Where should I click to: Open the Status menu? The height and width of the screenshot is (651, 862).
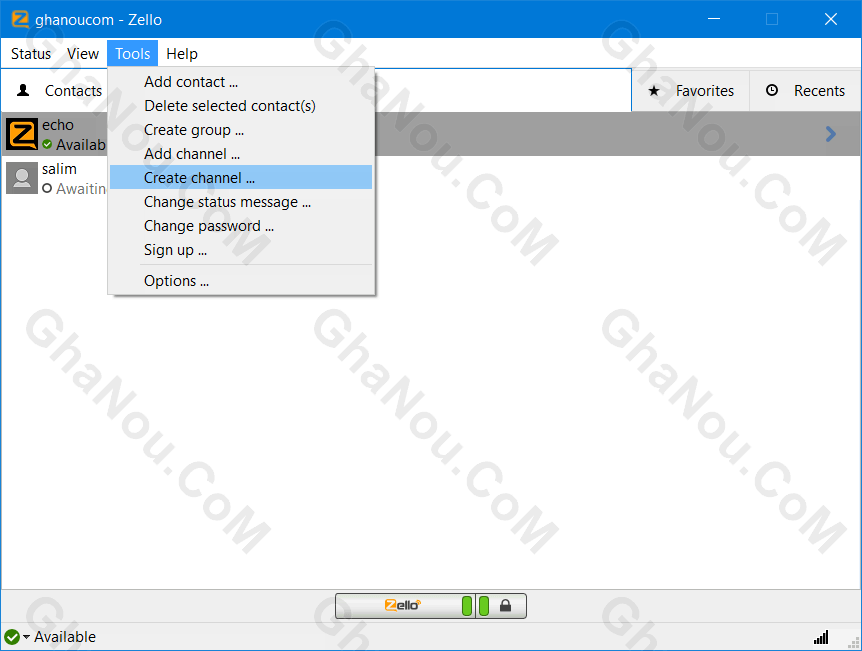(31, 54)
